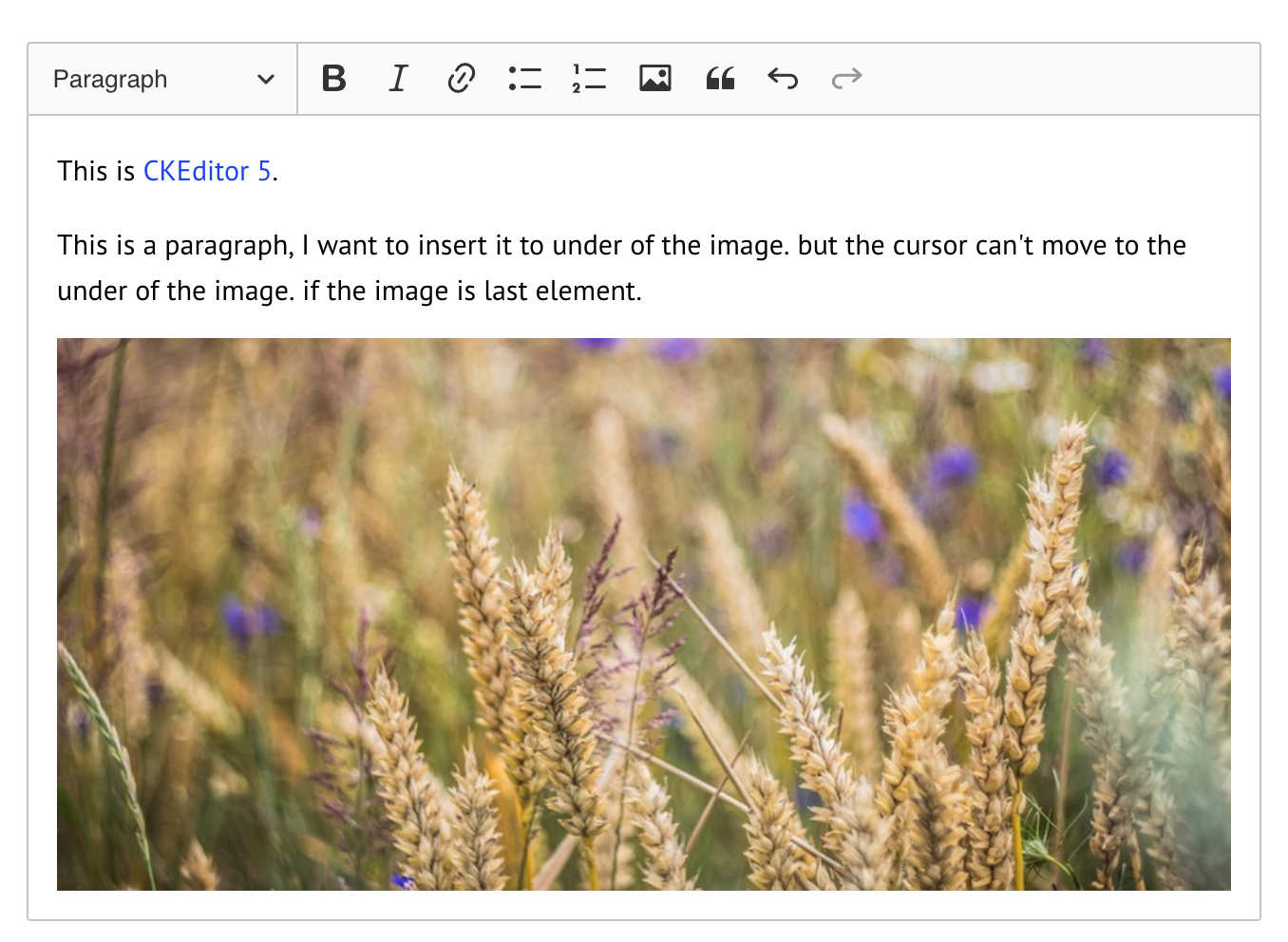Expand the heading format selector
This screenshot has width=1288, height=942.
point(161,79)
